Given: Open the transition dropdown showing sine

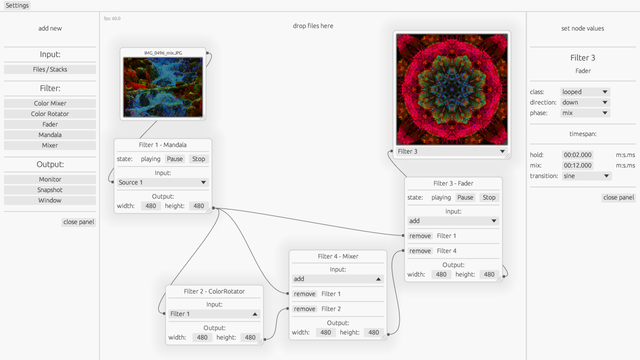Looking at the screenshot, I should (586, 176).
